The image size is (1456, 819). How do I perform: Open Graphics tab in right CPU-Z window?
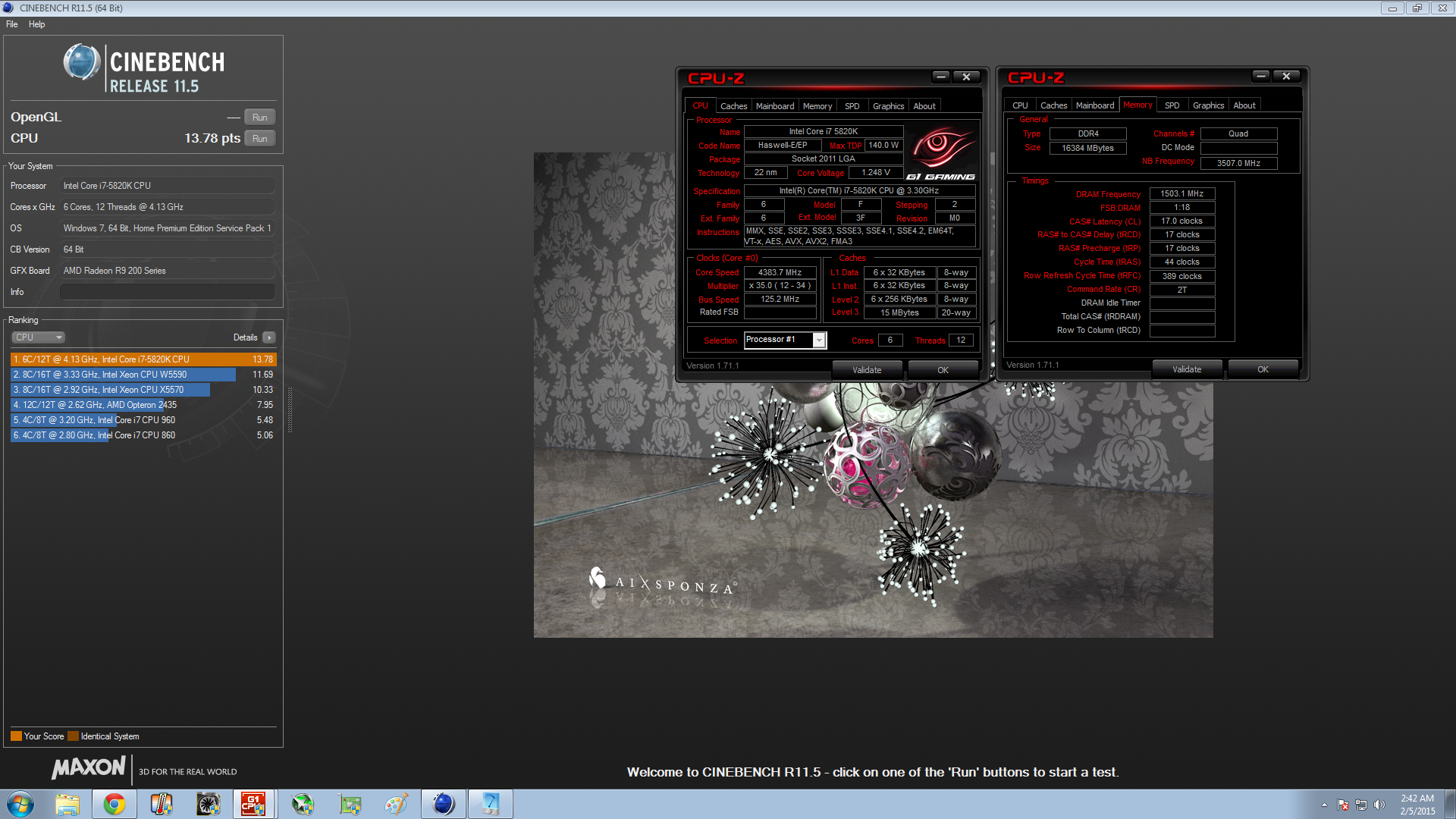tap(1208, 105)
